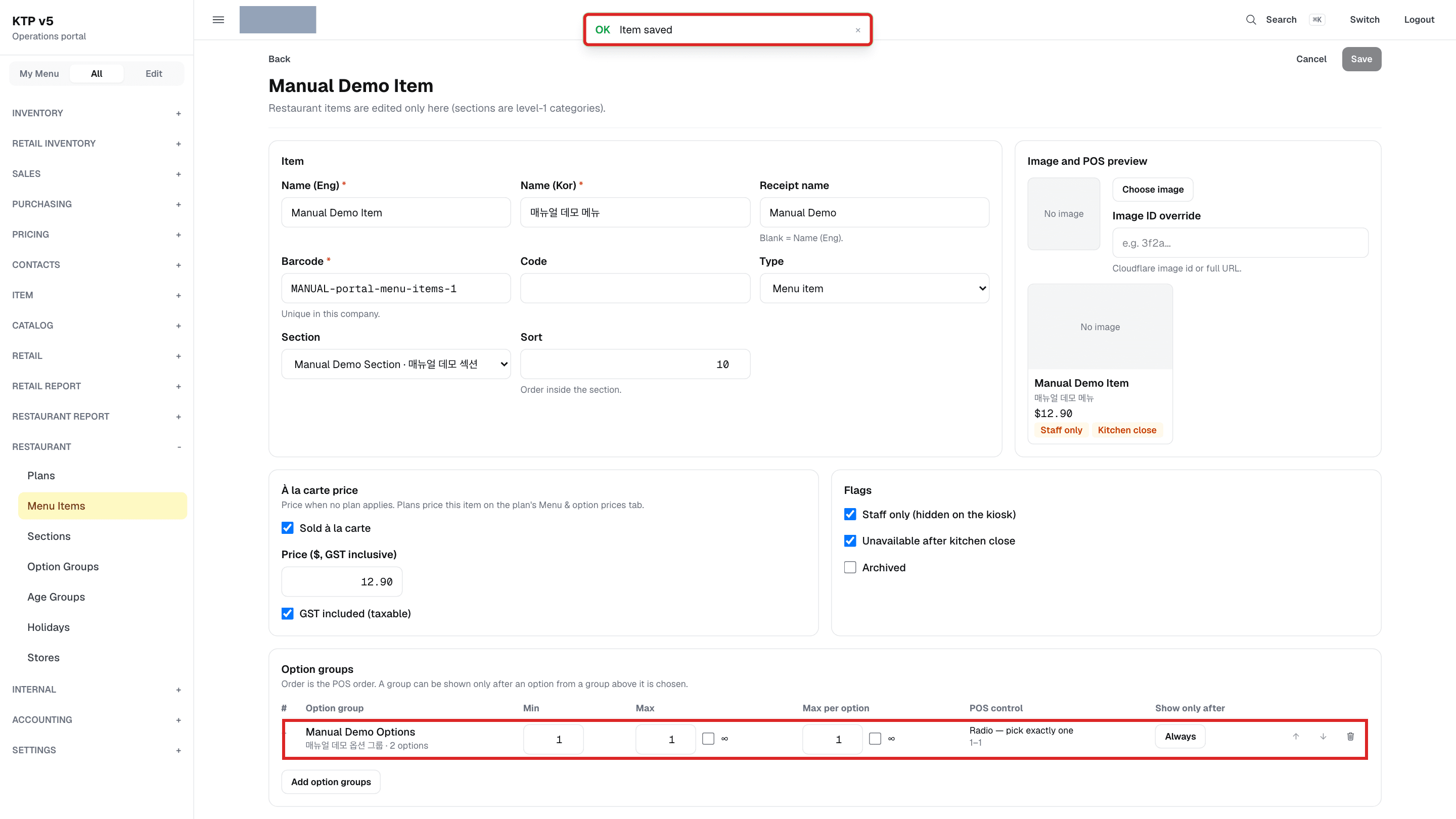
Task: Click Logout in the top bar
Action: [1419, 20]
